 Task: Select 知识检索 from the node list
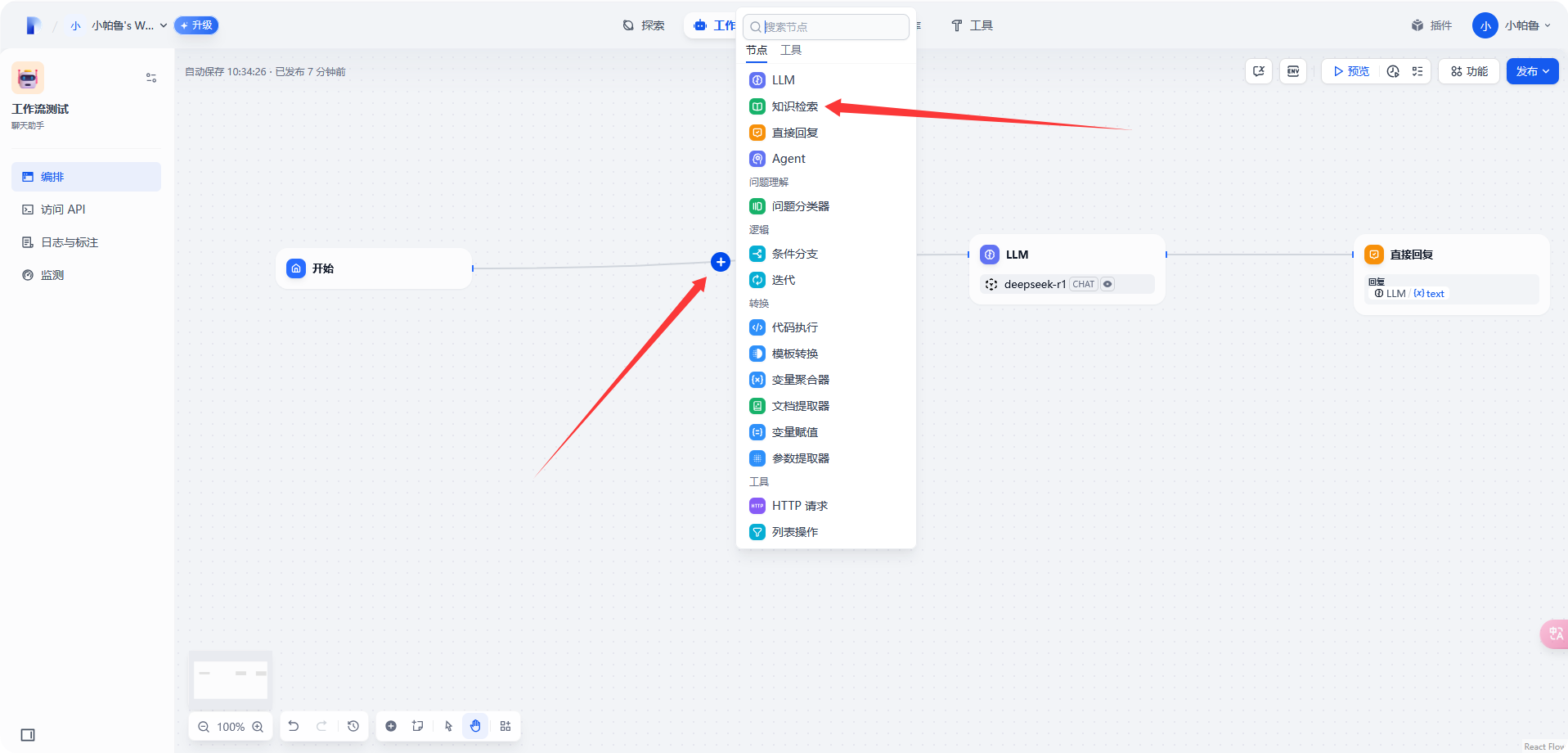pyautogui.click(x=794, y=106)
